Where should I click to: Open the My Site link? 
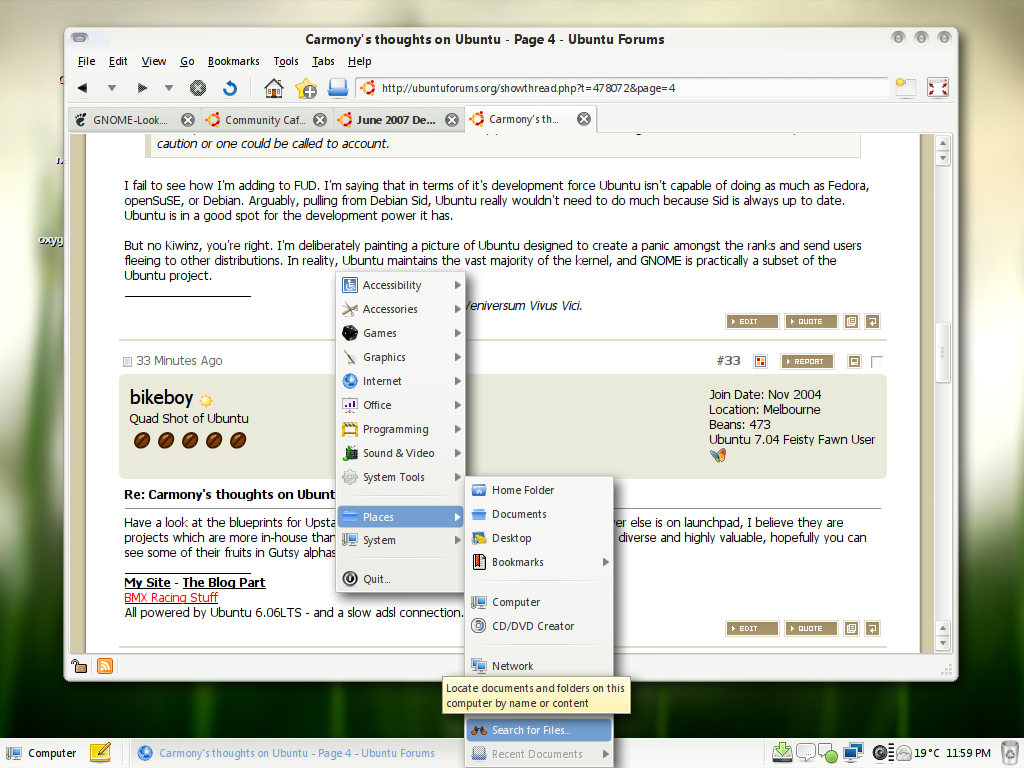(x=148, y=582)
